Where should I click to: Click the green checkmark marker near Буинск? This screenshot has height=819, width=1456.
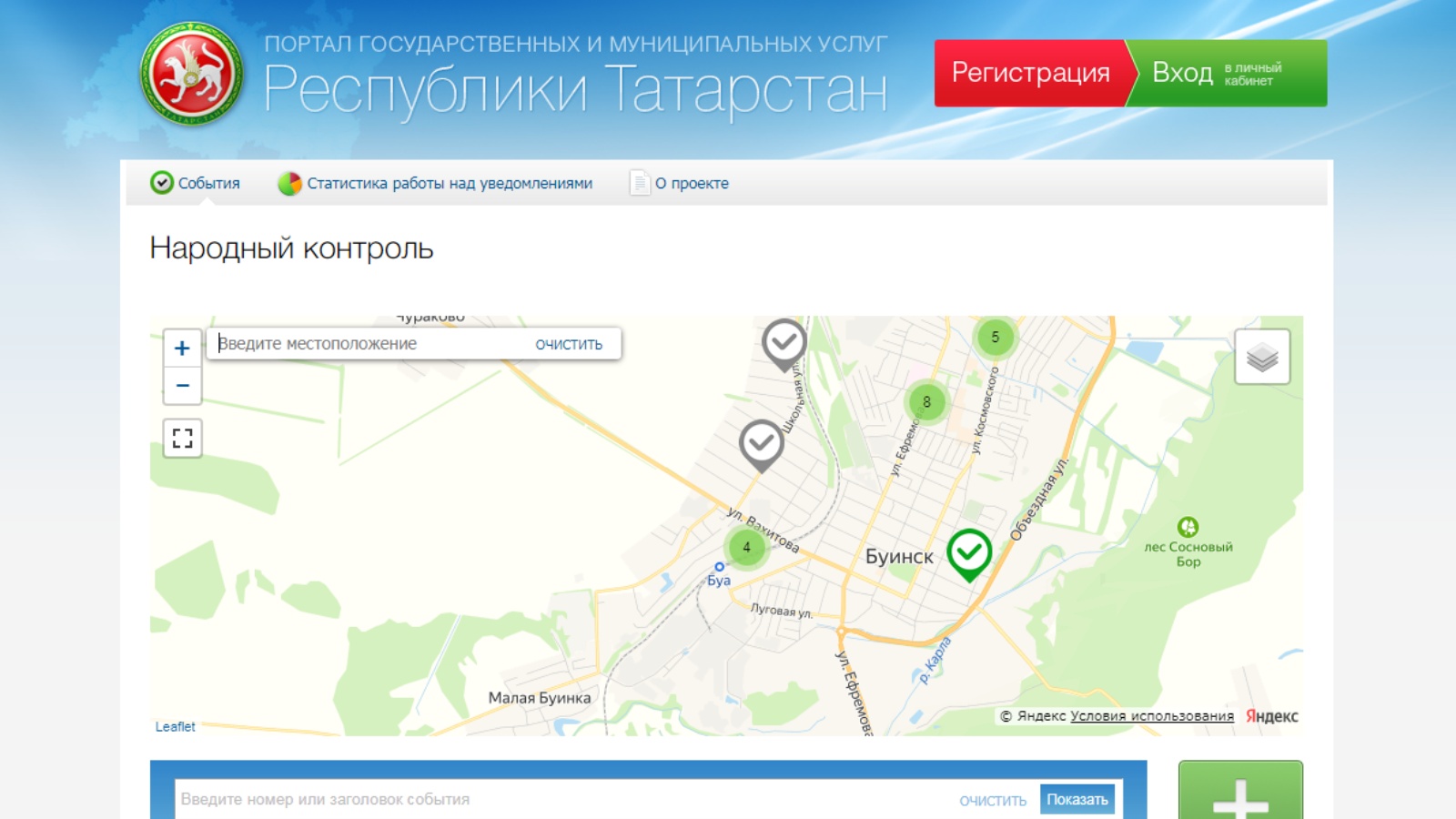point(969,551)
